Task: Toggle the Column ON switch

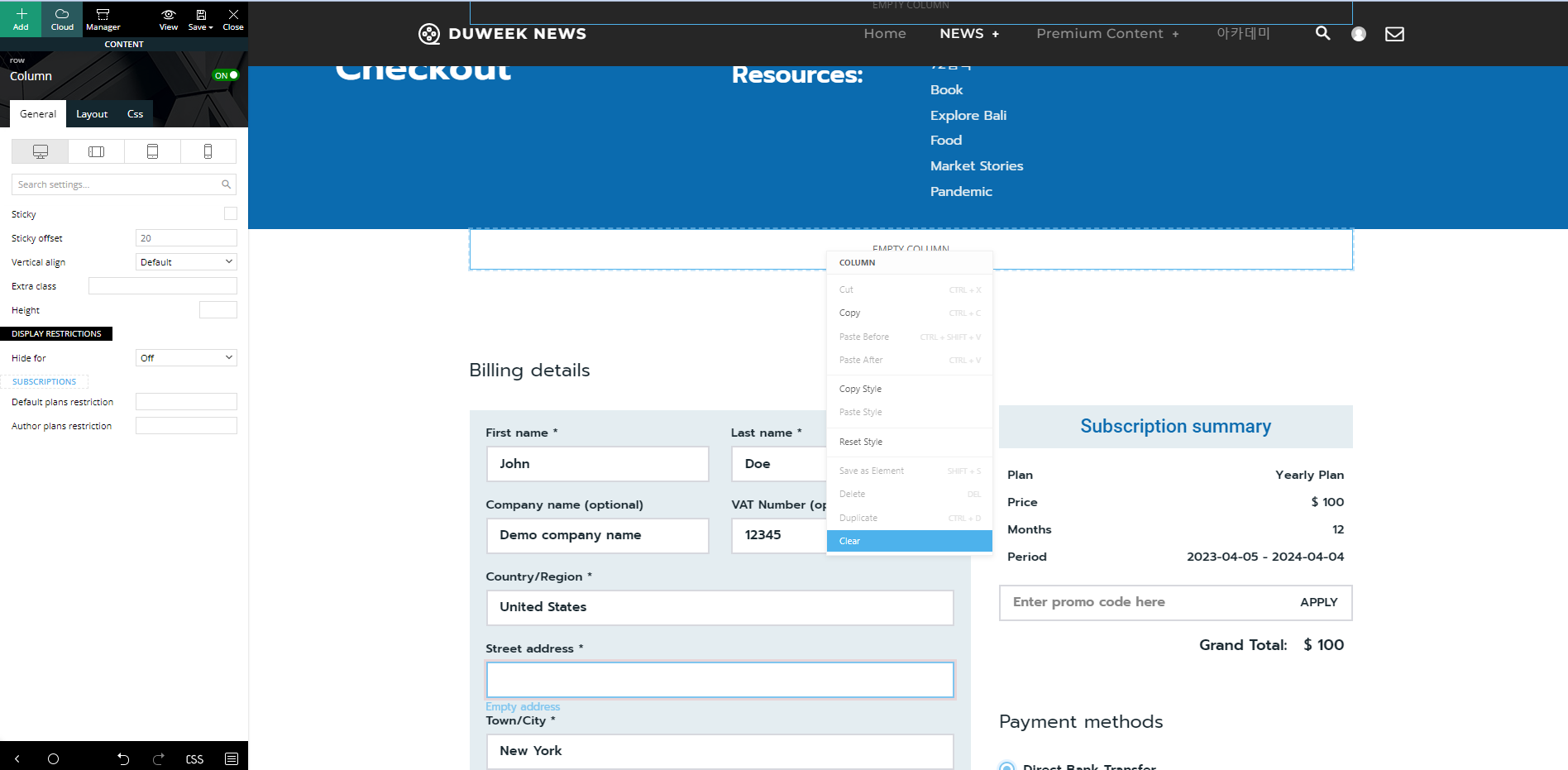Action: tap(226, 75)
